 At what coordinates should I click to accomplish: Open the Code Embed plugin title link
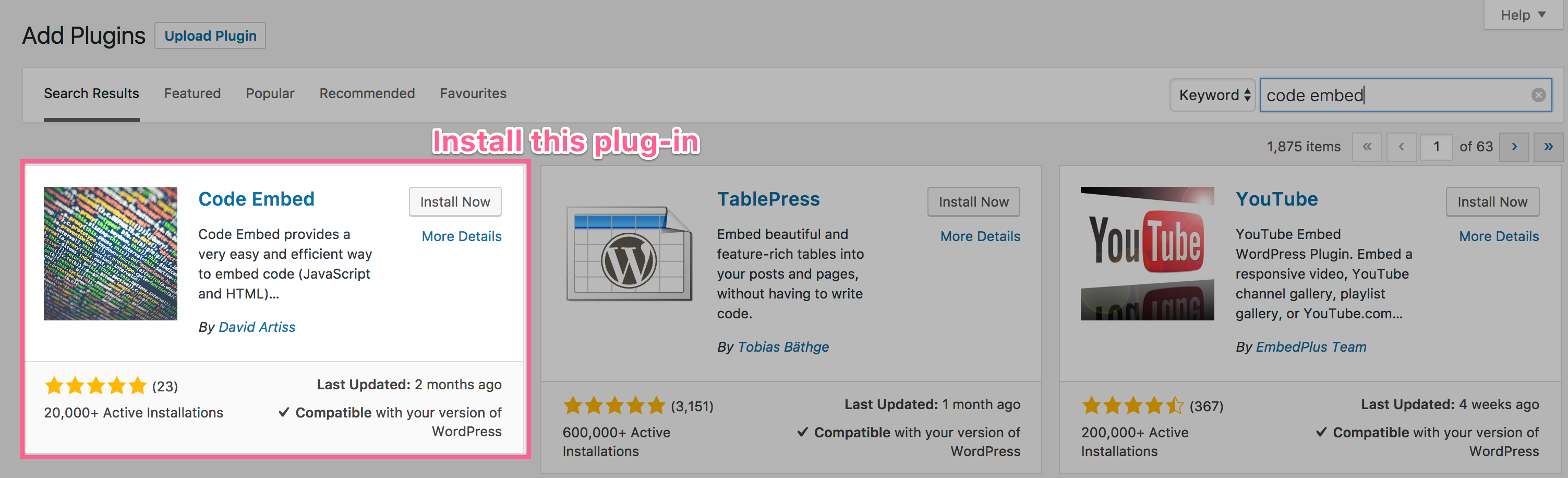click(256, 199)
